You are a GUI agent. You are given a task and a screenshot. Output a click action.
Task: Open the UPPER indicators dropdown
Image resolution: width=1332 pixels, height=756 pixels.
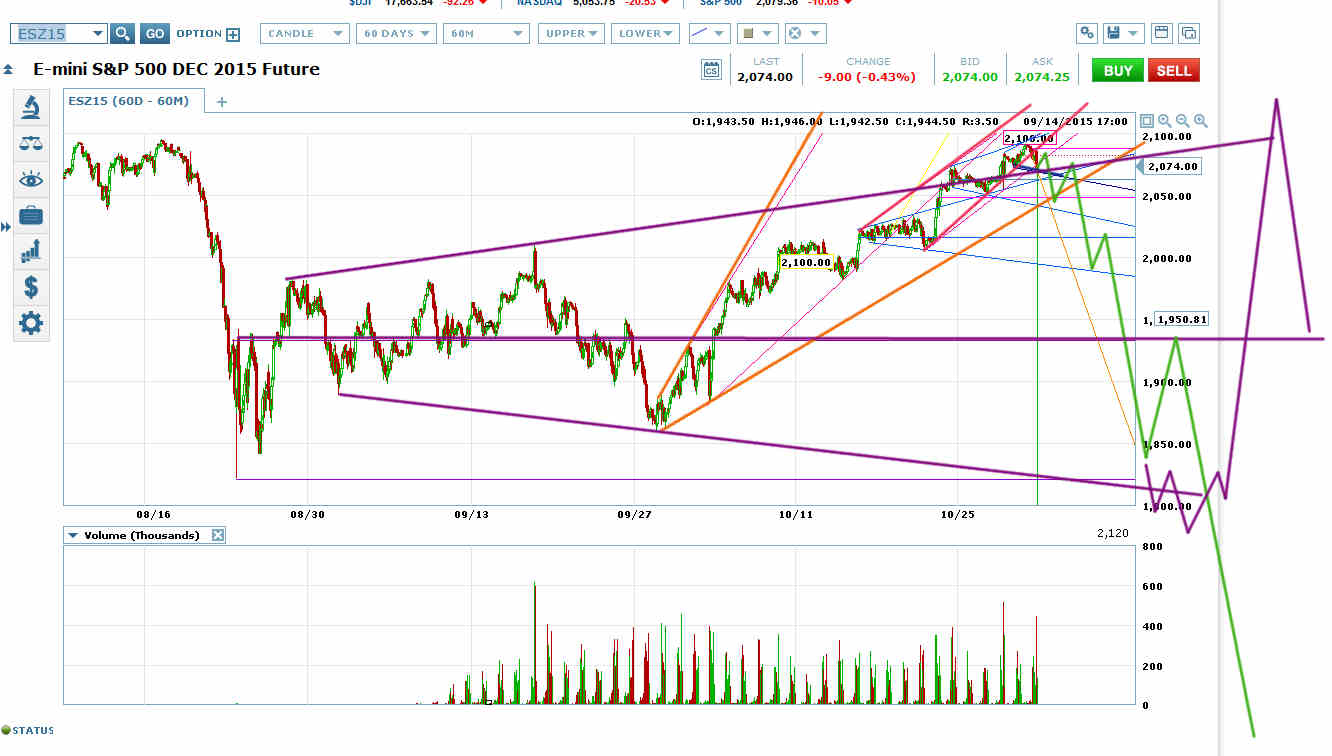click(x=572, y=33)
